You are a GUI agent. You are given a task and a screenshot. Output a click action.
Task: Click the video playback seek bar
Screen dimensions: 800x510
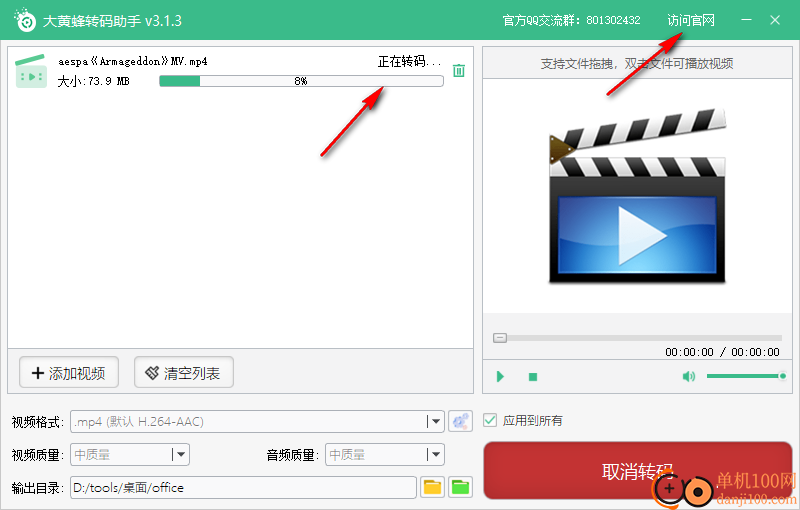tap(637, 338)
